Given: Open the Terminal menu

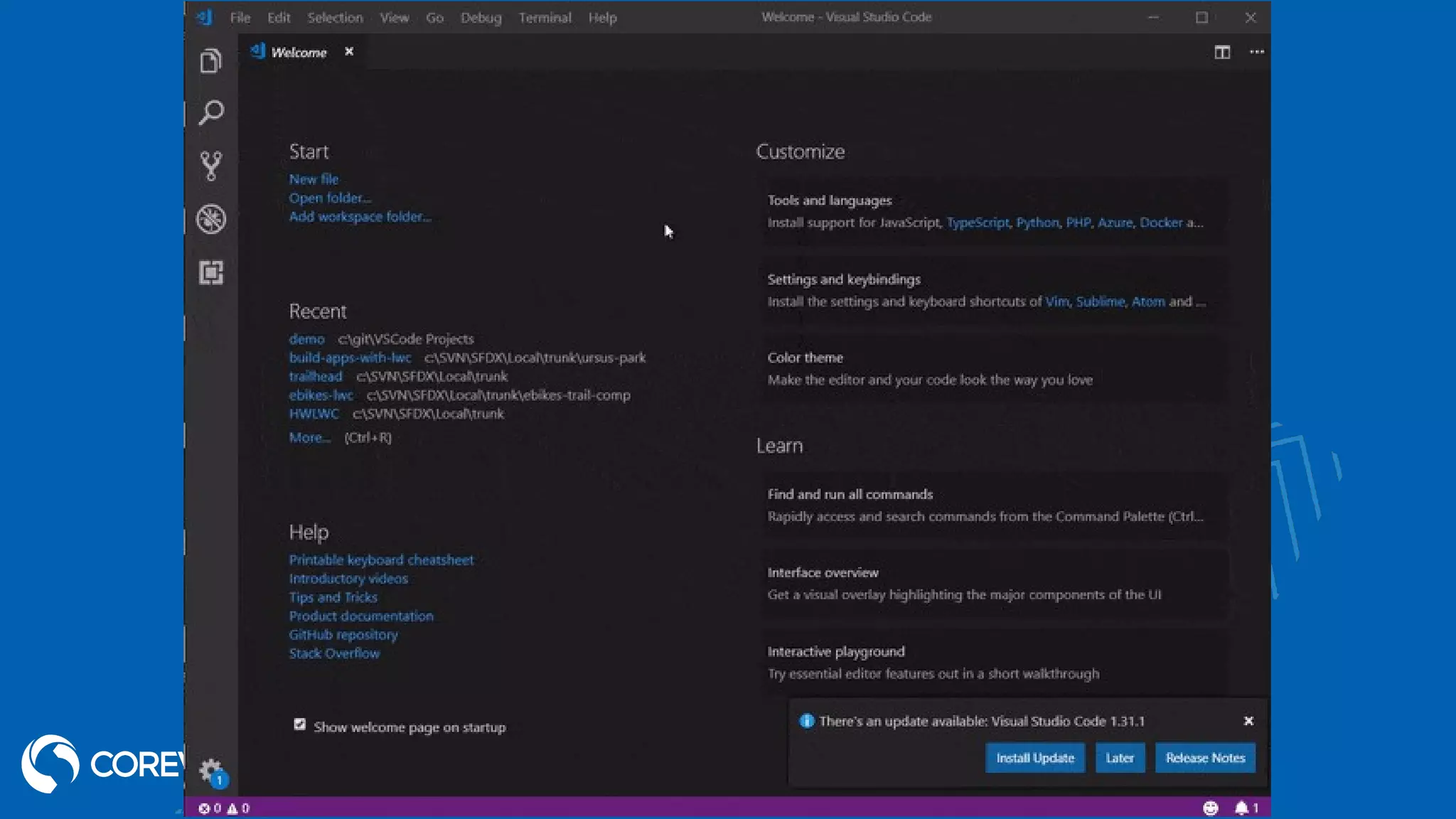Looking at the screenshot, I should click(544, 18).
